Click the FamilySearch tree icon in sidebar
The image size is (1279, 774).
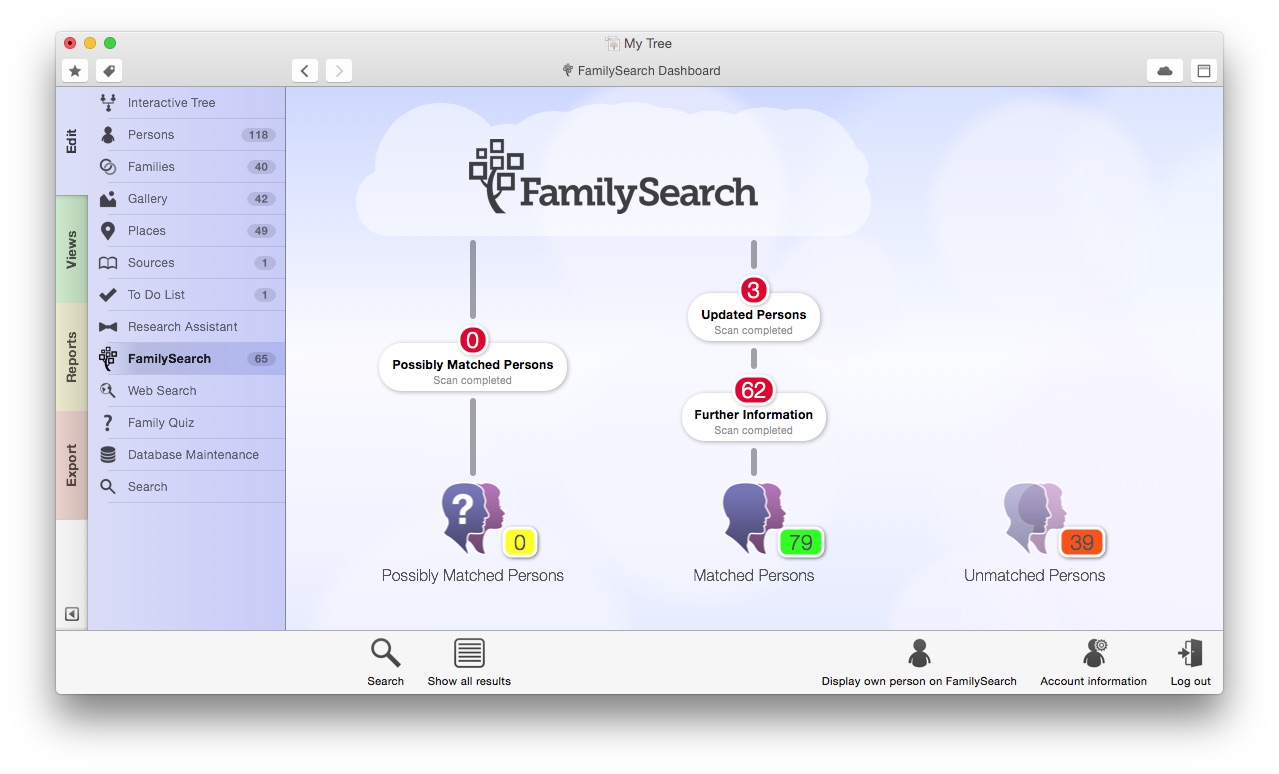(x=108, y=359)
